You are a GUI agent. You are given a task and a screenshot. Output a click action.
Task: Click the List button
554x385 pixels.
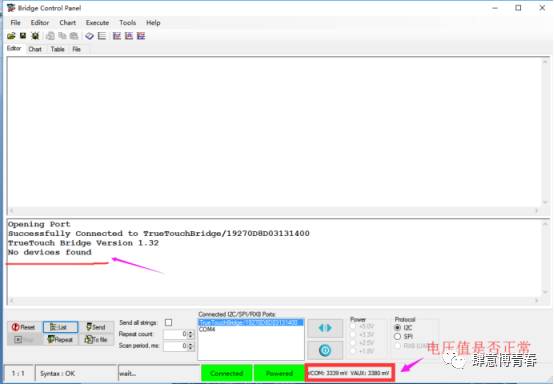tap(60, 327)
